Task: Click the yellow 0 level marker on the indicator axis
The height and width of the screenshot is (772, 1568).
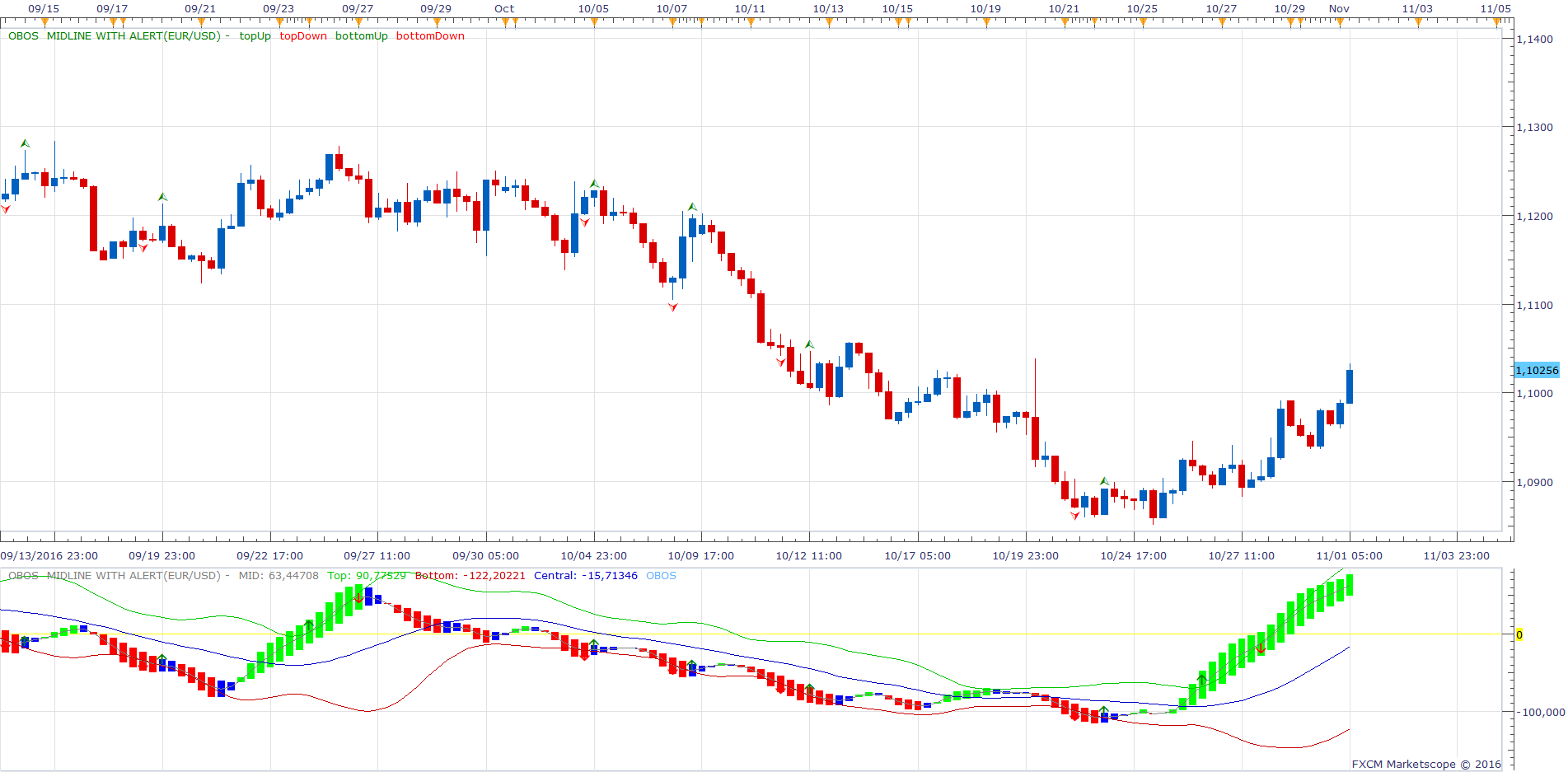Action: [1519, 634]
